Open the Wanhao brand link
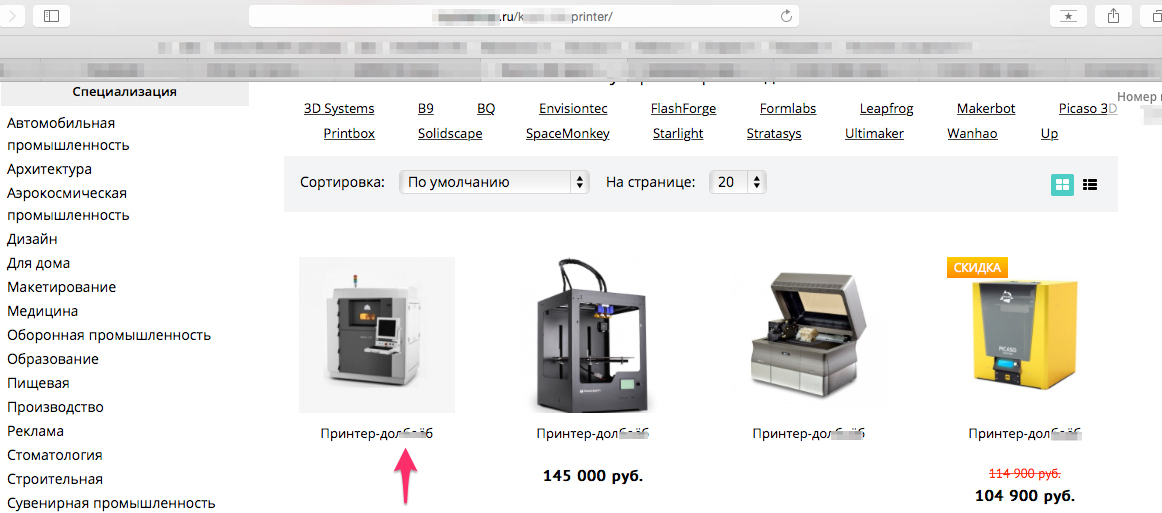The image size is (1162, 513). 972,134
